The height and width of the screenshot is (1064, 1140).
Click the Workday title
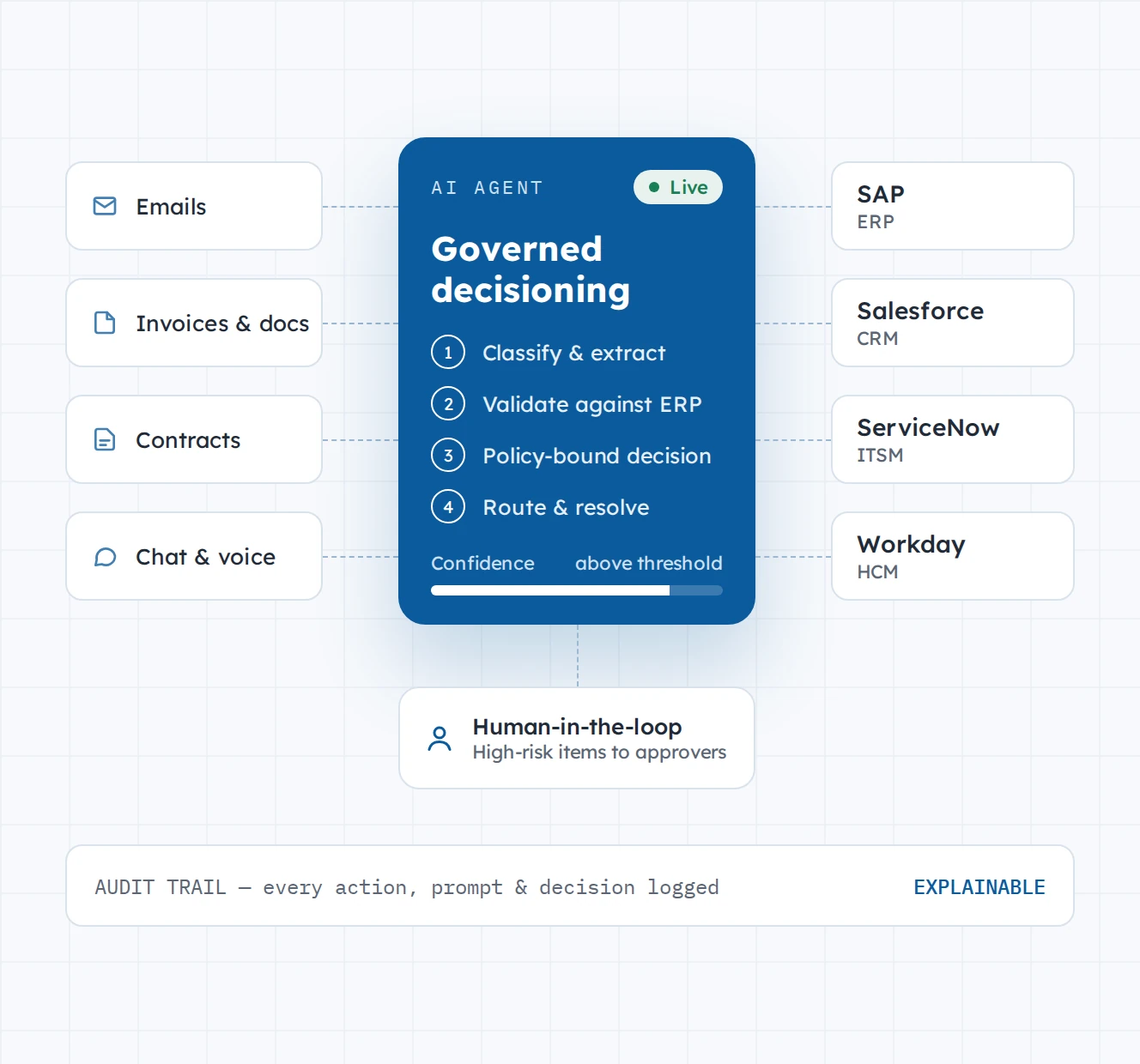[x=911, y=545]
